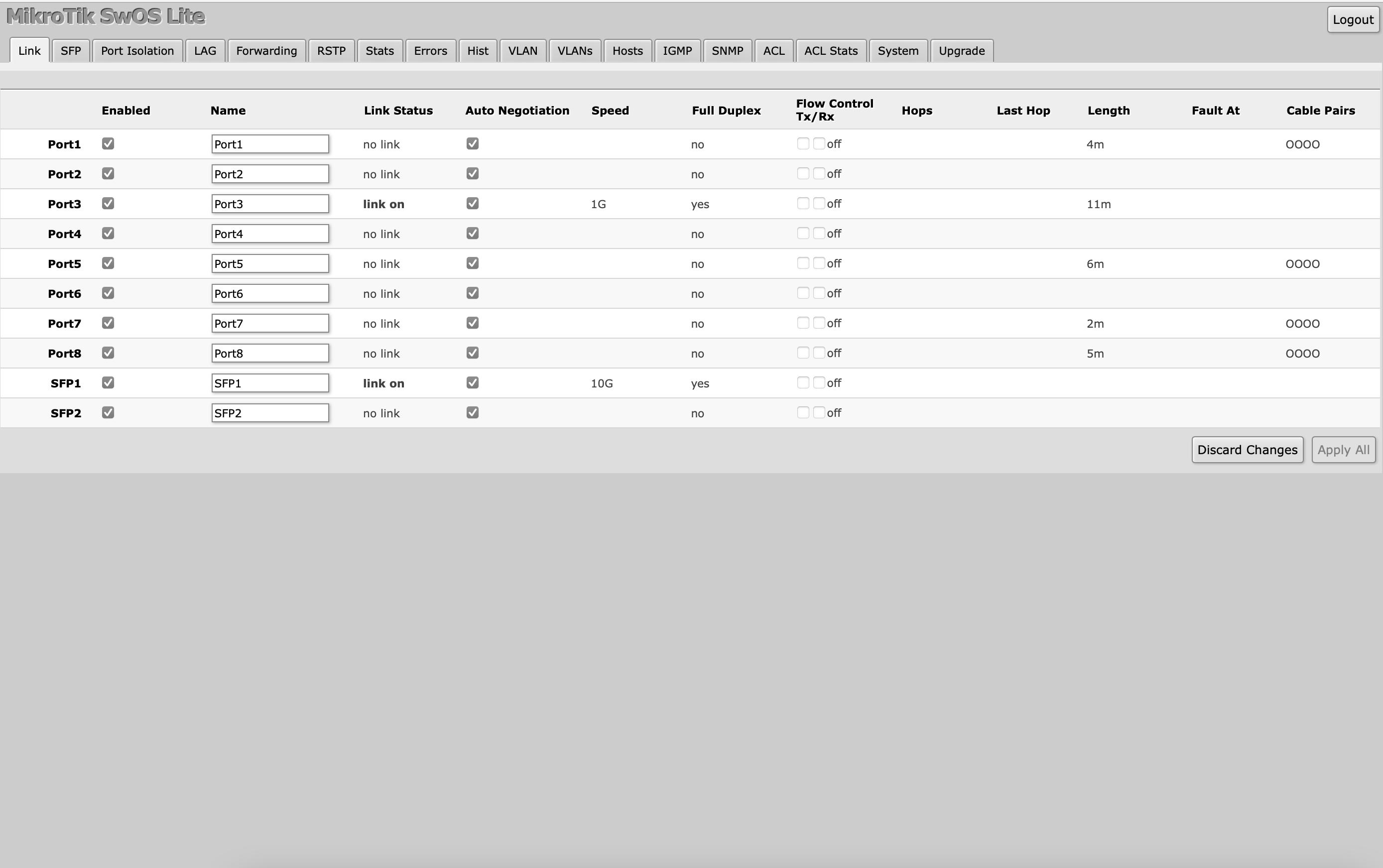Click the Apply All button
The width and height of the screenshot is (1383, 868).
1343,450
